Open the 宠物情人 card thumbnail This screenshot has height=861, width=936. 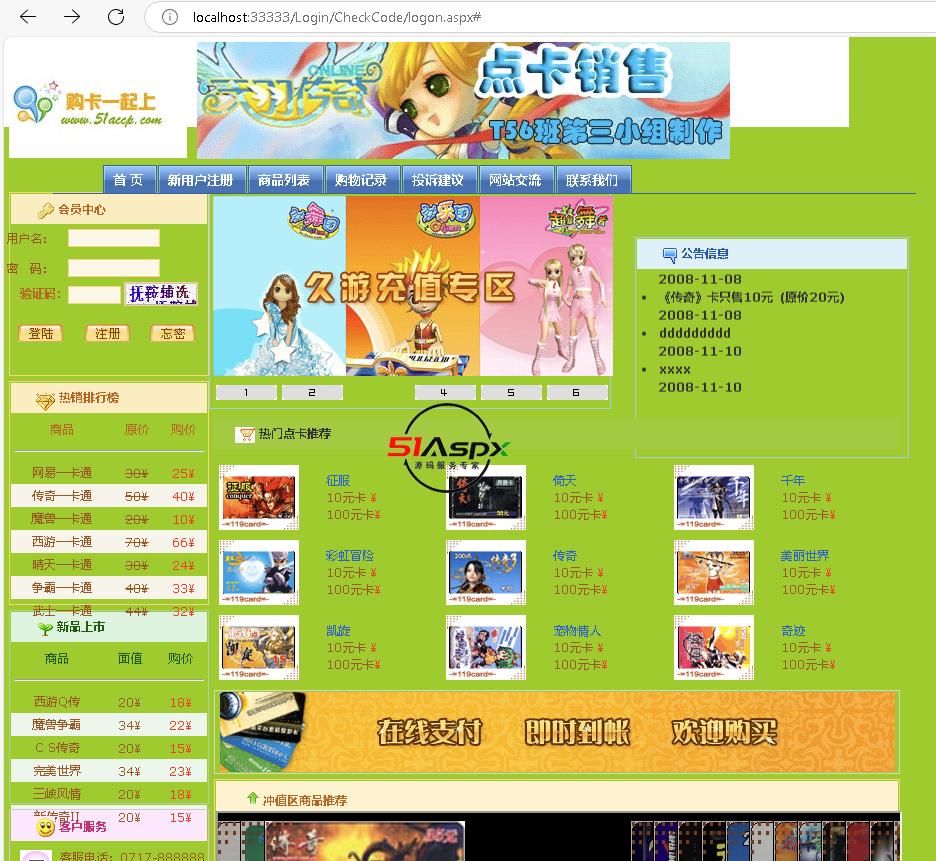coord(486,647)
